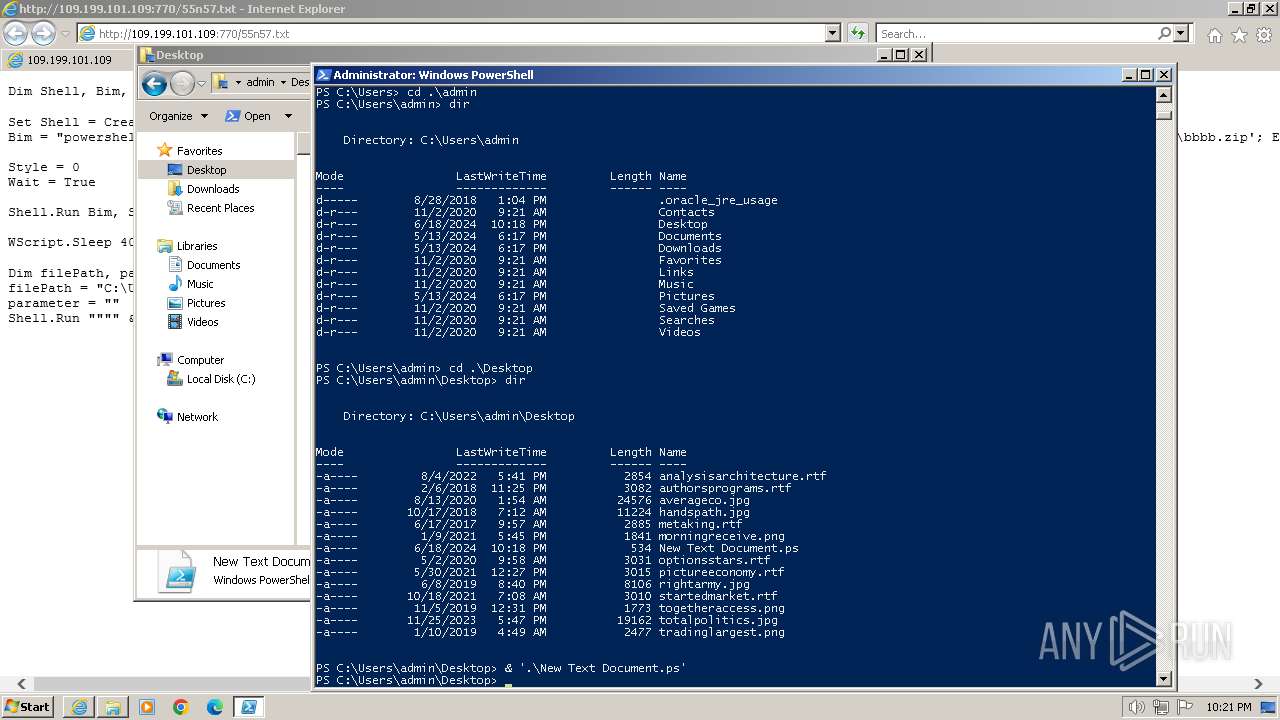1280x720 pixels.
Task: Open volume control in system tray
Action: click(1137, 708)
